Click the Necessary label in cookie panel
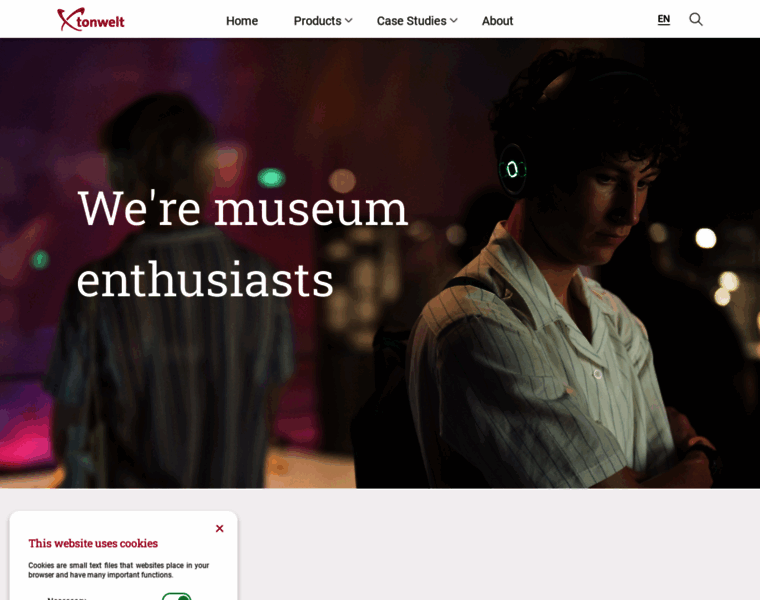The width and height of the screenshot is (760, 600). click(x=67, y=599)
